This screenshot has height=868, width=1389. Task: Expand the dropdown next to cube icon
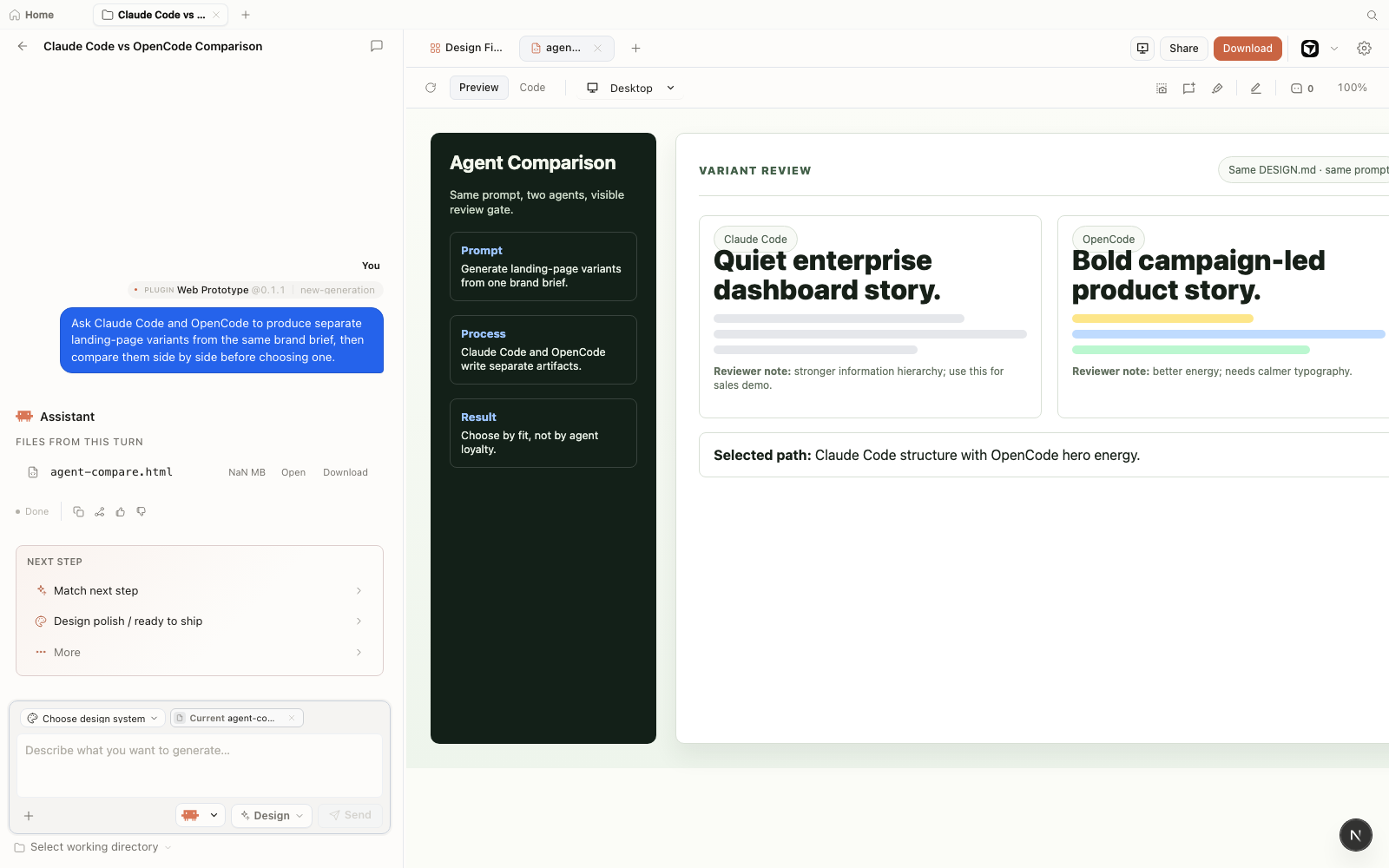1334,49
